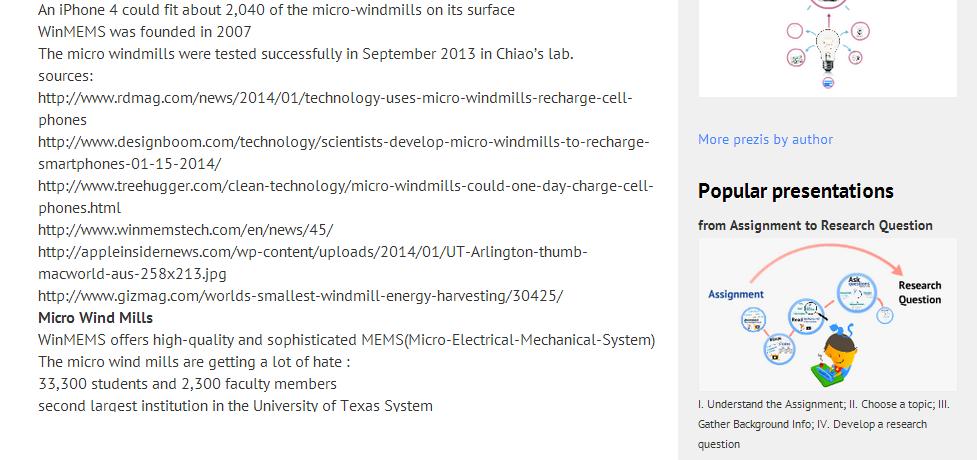Click the 'sources:' label in the transcript
The image size is (977, 460).
[x=65, y=76]
